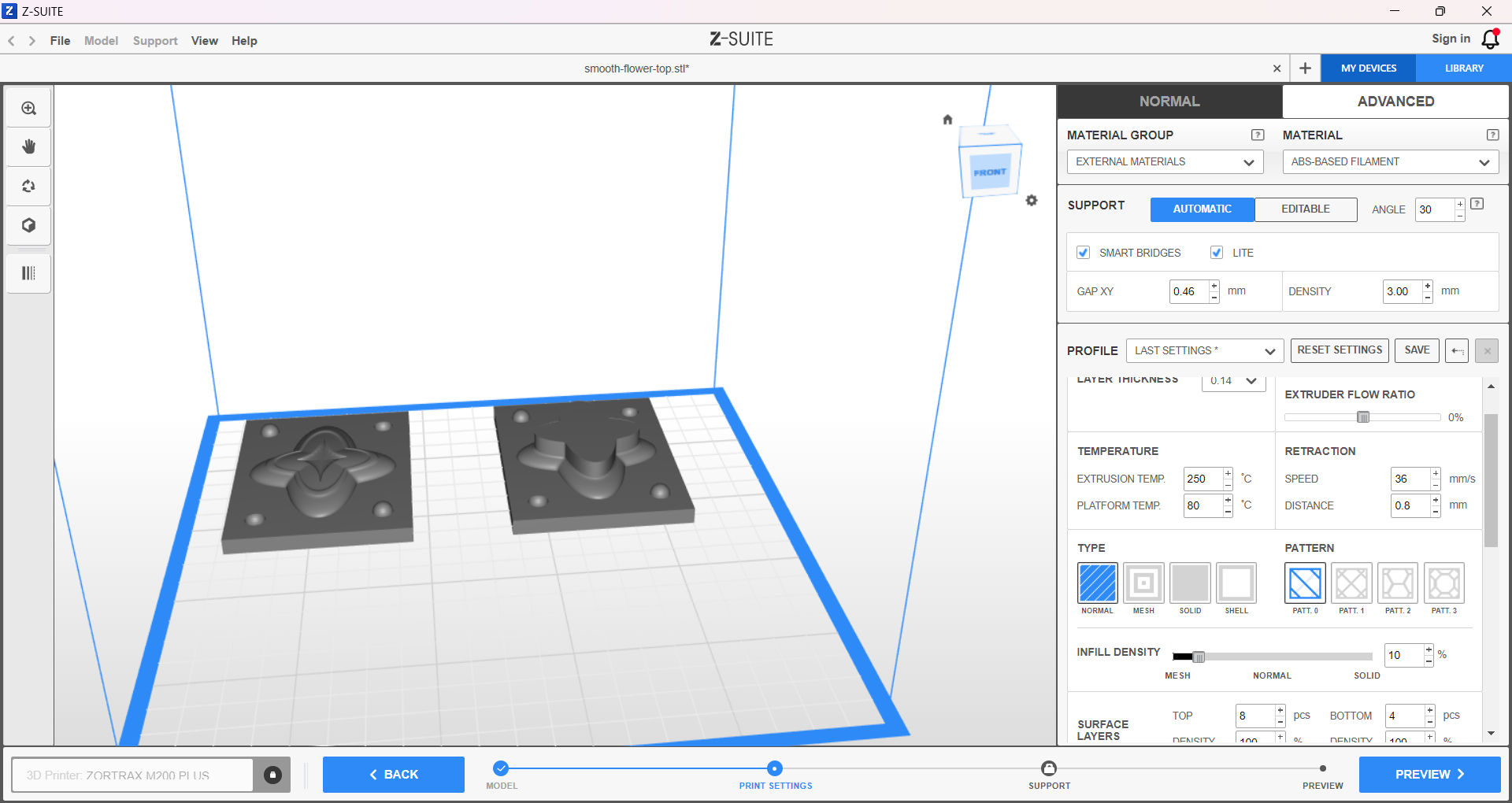Open the cross-section layers tool
Viewport: 1512px width, 803px height.
click(x=29, y=273)
